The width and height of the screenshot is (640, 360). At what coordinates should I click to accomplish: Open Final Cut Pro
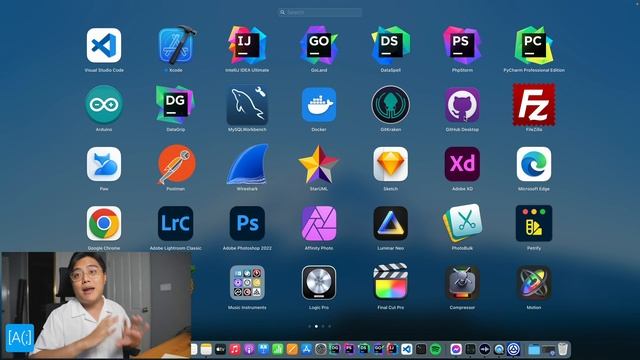(x=391, y=282)
